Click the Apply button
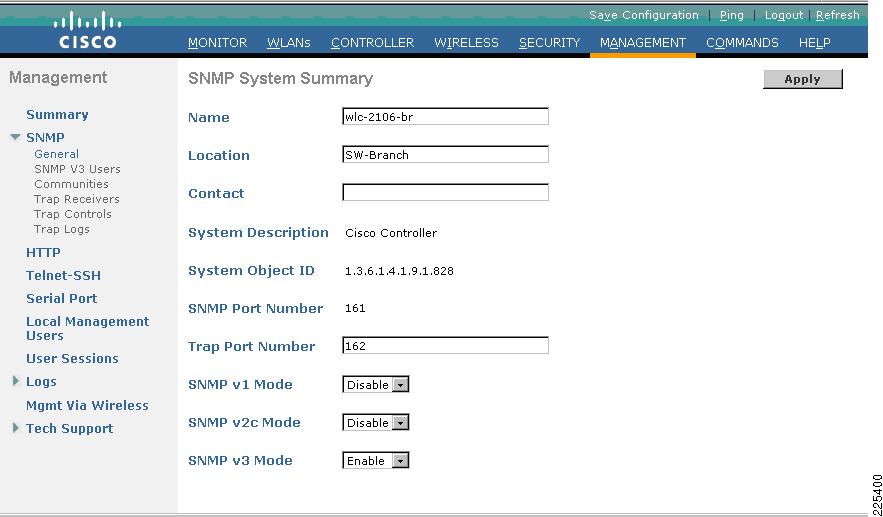This screenshot has width=883, height=517. (802, 79)
